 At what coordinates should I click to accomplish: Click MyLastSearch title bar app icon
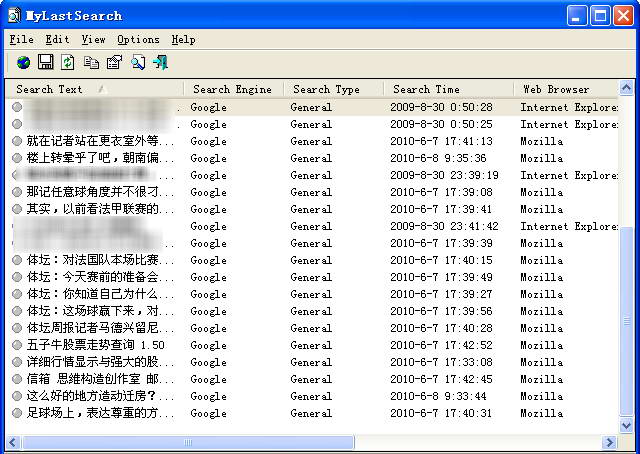click(x=15, y=15)
